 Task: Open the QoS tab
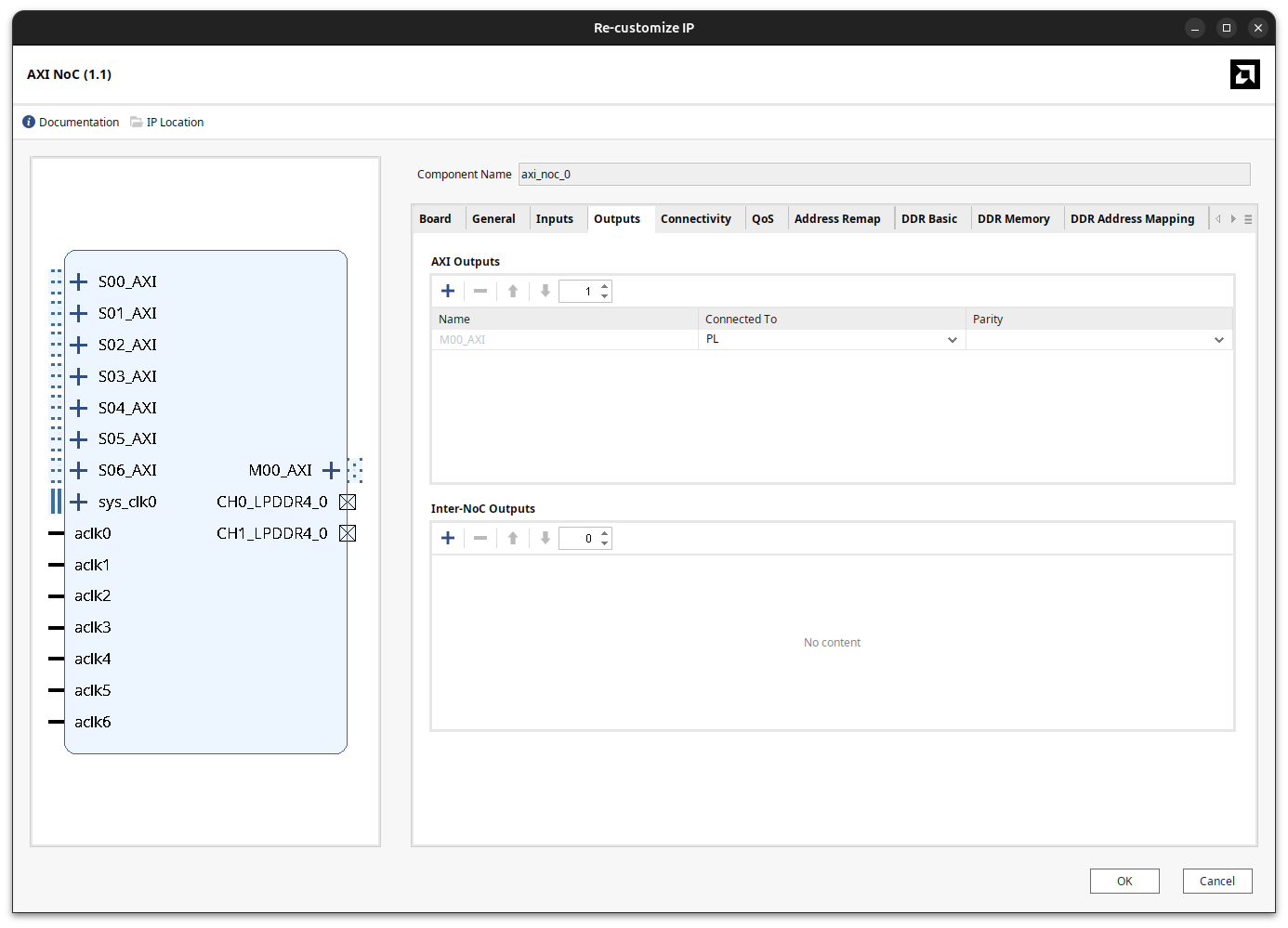[763, 219]
